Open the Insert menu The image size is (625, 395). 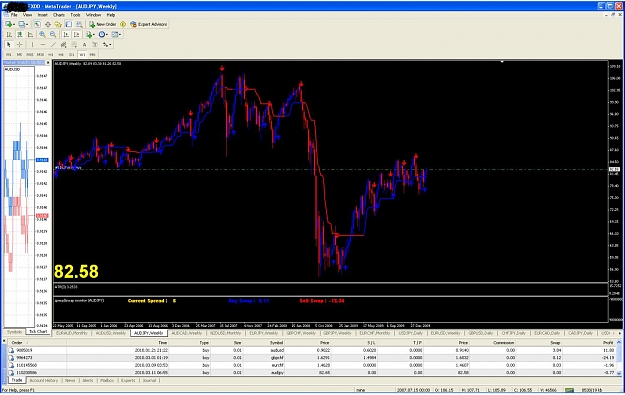point(42,15)
